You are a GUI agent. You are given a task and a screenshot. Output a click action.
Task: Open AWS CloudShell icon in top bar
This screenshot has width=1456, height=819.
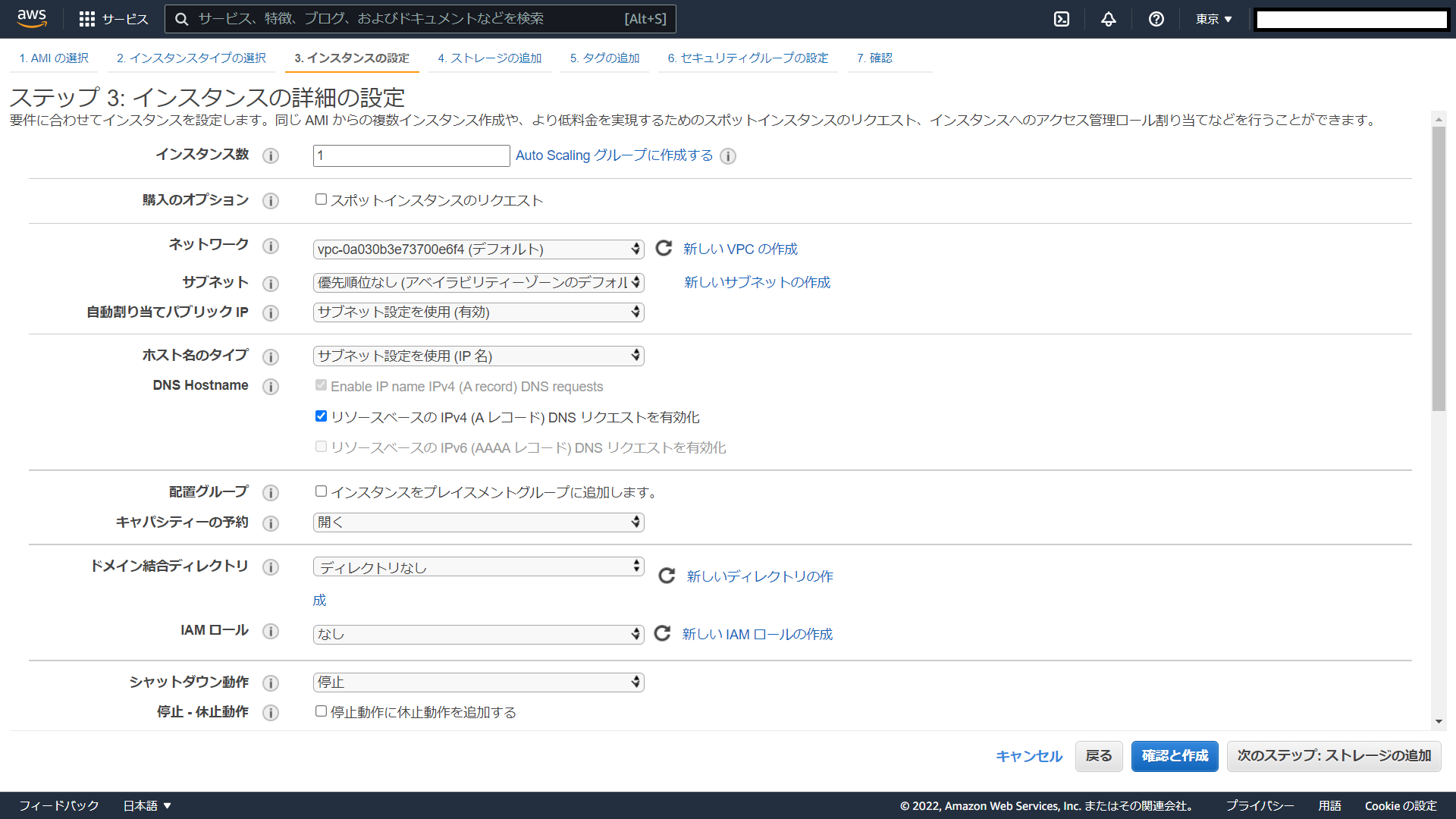1062,19
